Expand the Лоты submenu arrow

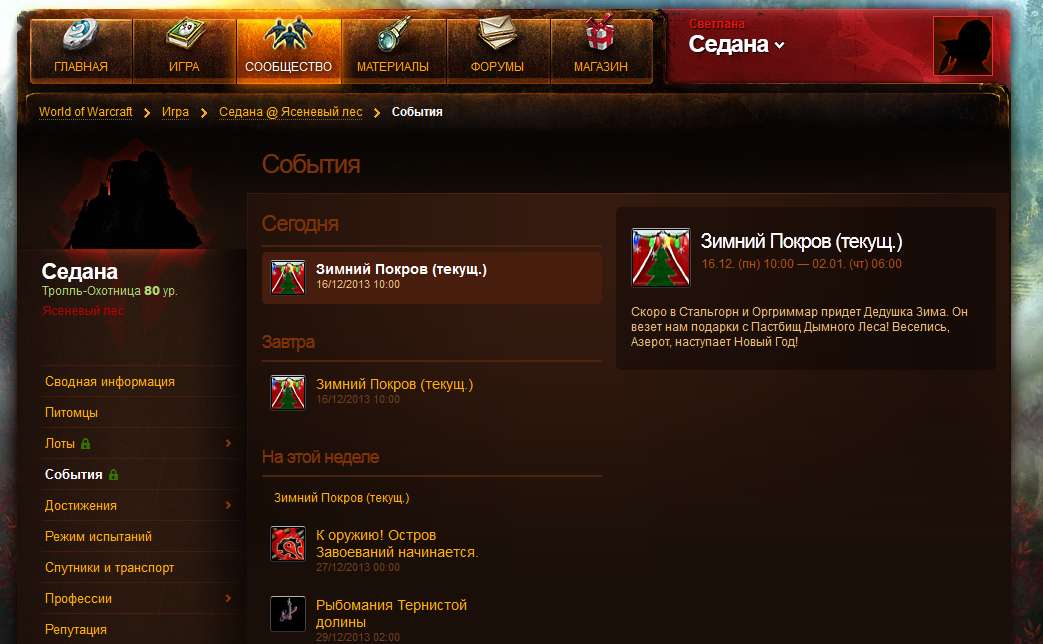click(228, 443)
